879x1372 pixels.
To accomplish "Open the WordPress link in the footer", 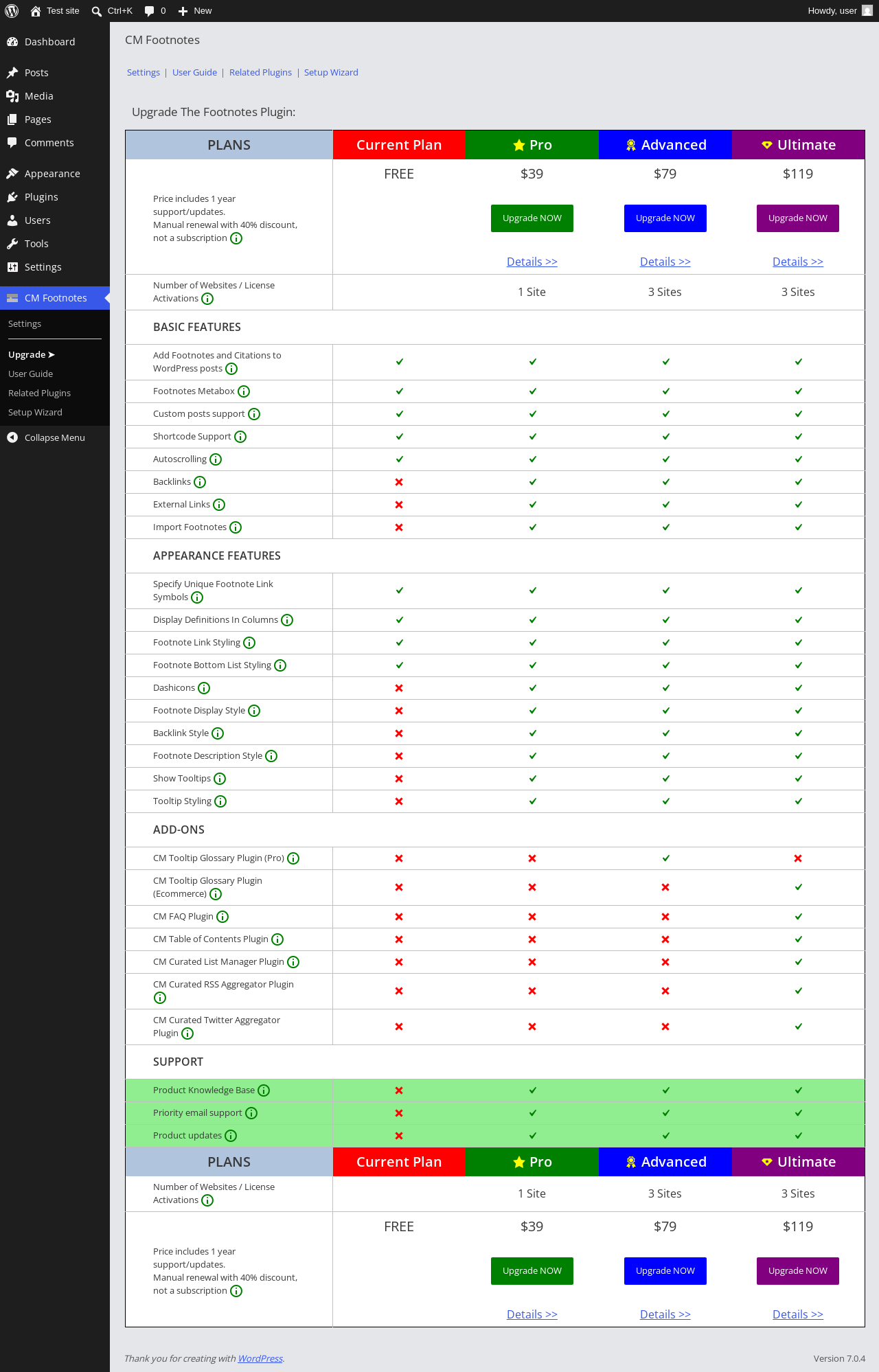I will pos(260,1358).
